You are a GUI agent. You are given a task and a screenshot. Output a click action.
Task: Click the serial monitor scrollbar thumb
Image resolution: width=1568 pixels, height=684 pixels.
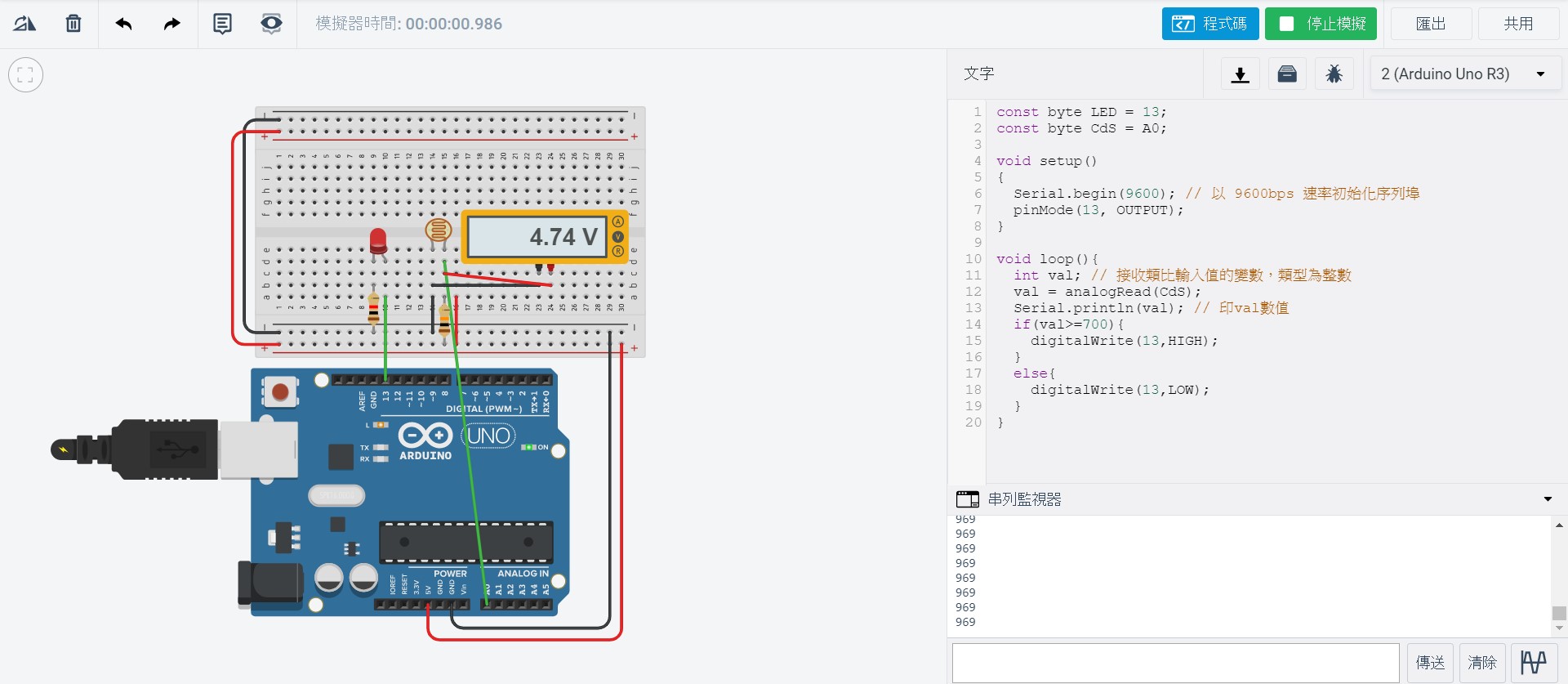pyautogui.click(x=1559, y=613)
